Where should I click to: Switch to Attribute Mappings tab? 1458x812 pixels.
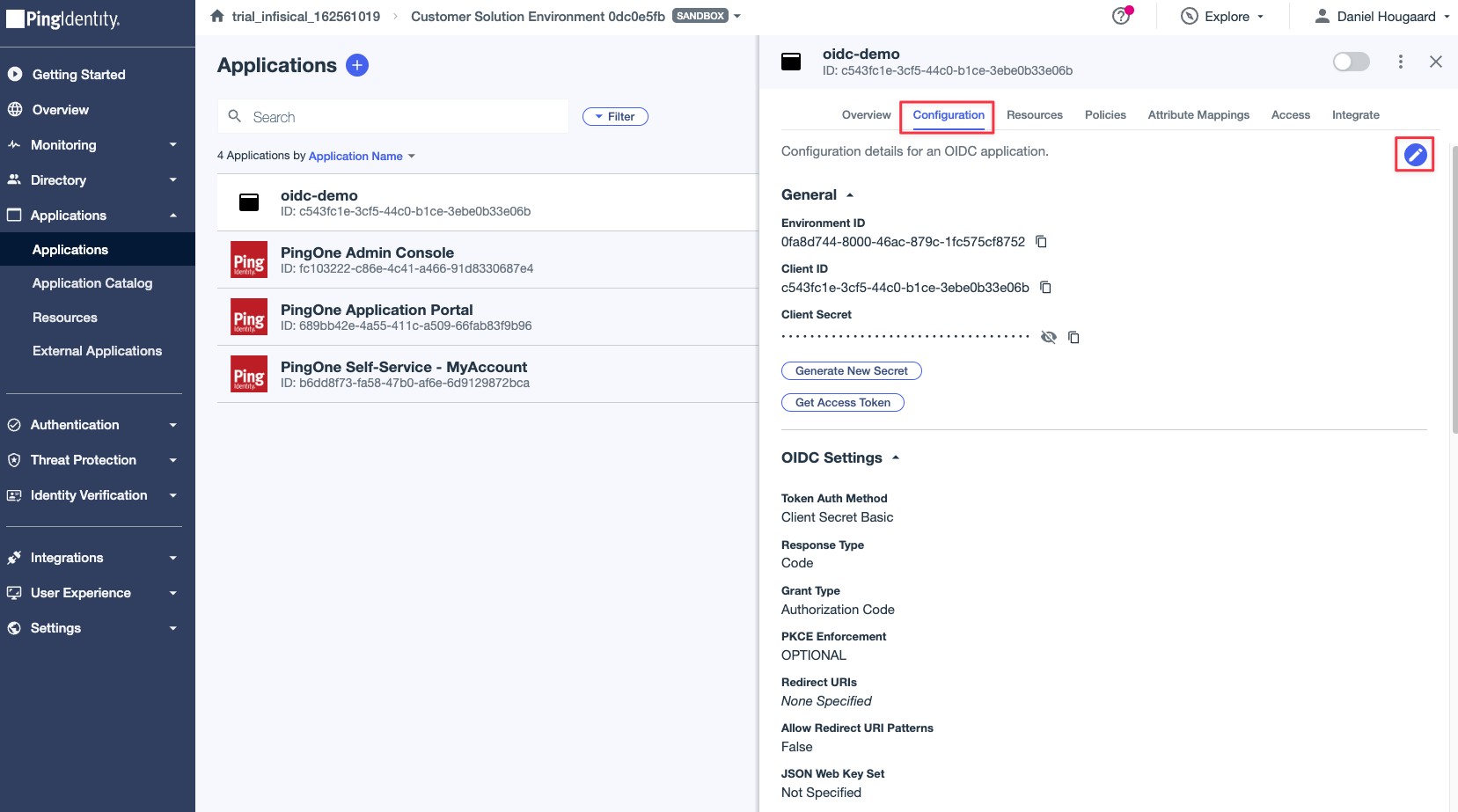(1198, 115)
